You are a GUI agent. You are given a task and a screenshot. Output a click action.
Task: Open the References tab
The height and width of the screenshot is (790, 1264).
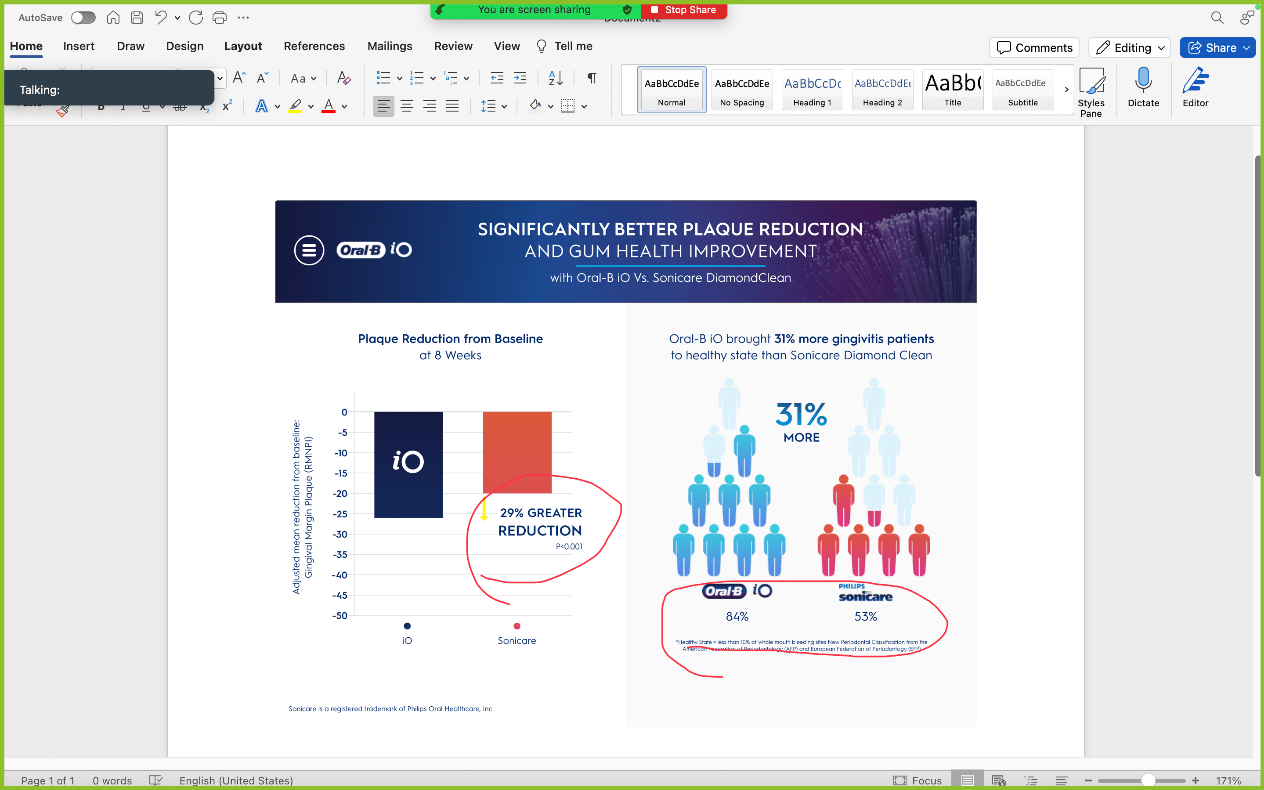pos(314,46)
